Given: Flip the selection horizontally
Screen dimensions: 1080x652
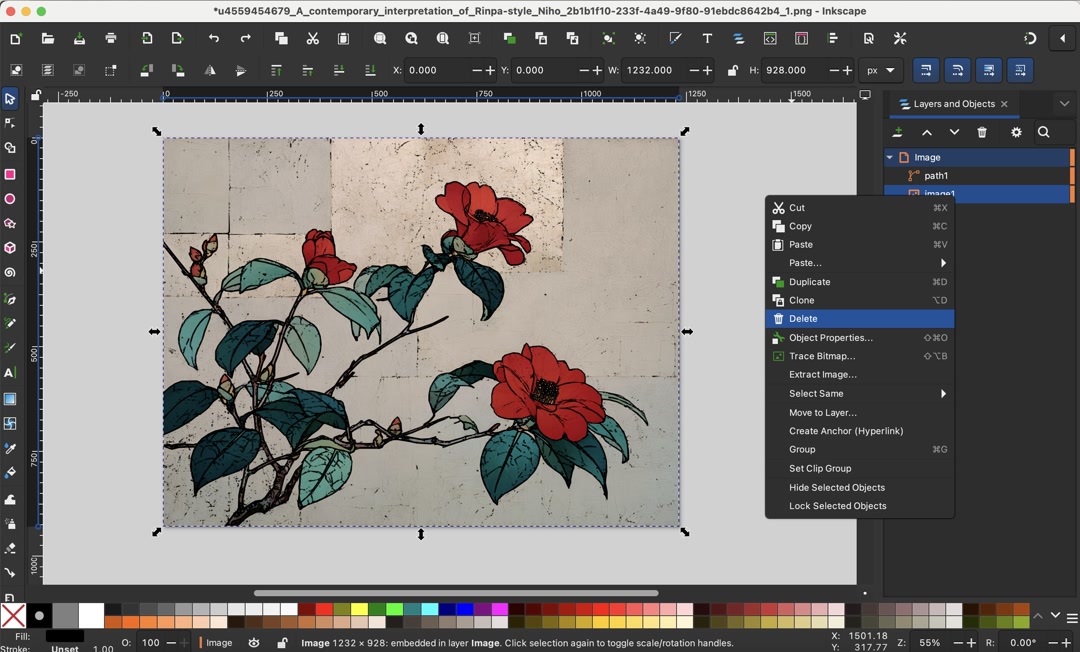Looking at the screenshot, I should pos(209,71).
